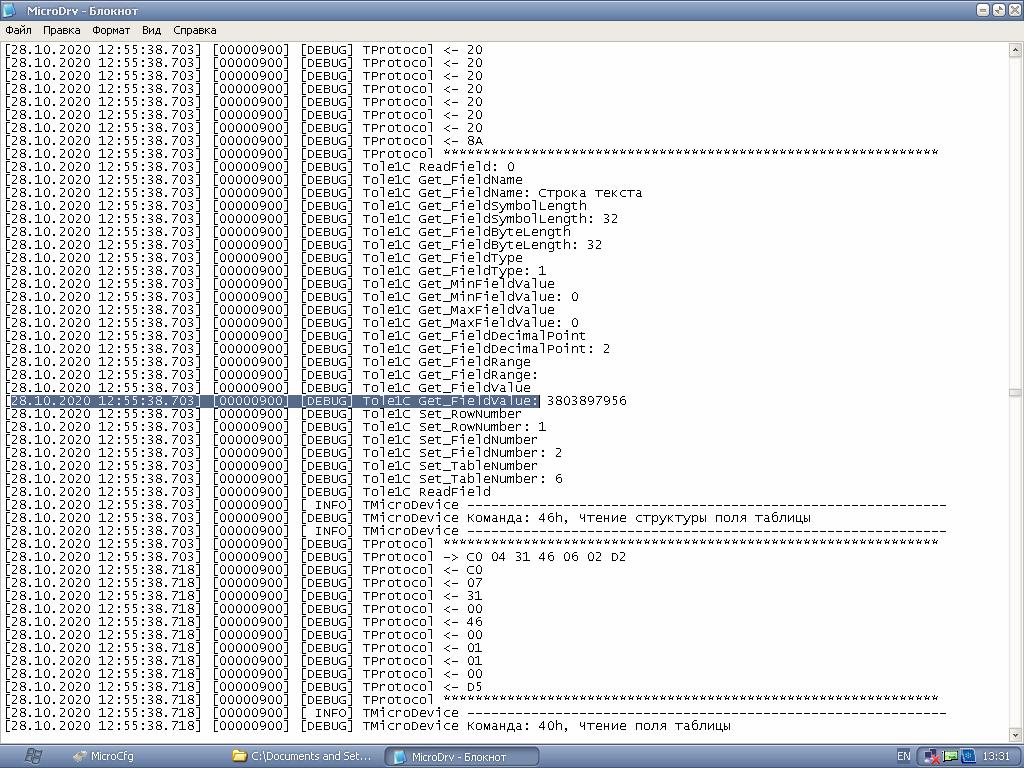This screenshot has width=1024, height=768.
Task: Click 'Get_FieldName: Строка текста' line
Action: tap(324, 193)
